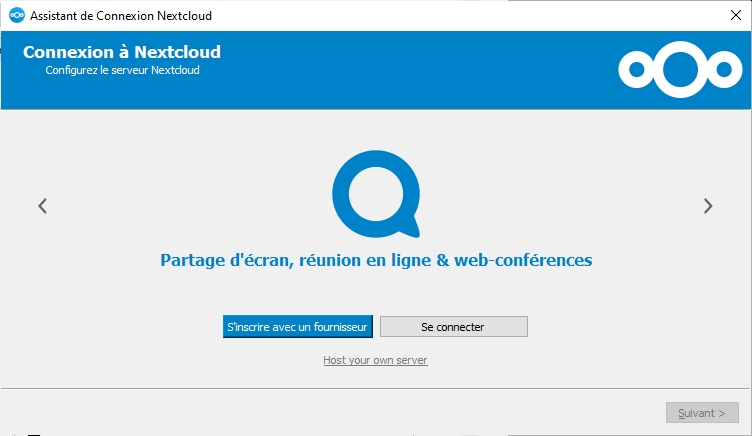752x436 pixels.
Task: Click the large center ring of Nextcloud logo
Action: pyautogui.click(x=677, y=69)
